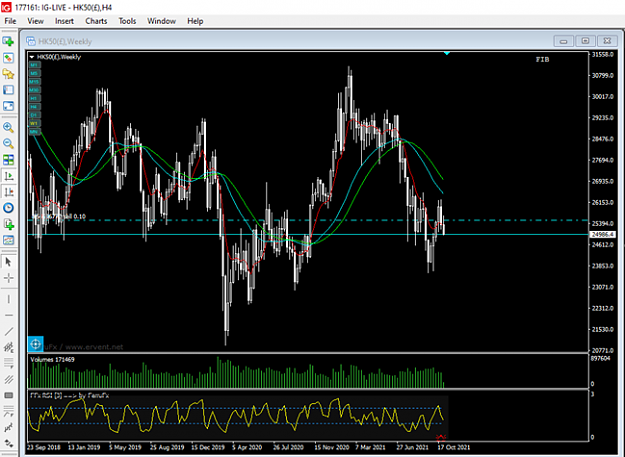Screen dimensions: 625x457
Task: Select the Vertical Line drawing tool
Action: (8, 299)
